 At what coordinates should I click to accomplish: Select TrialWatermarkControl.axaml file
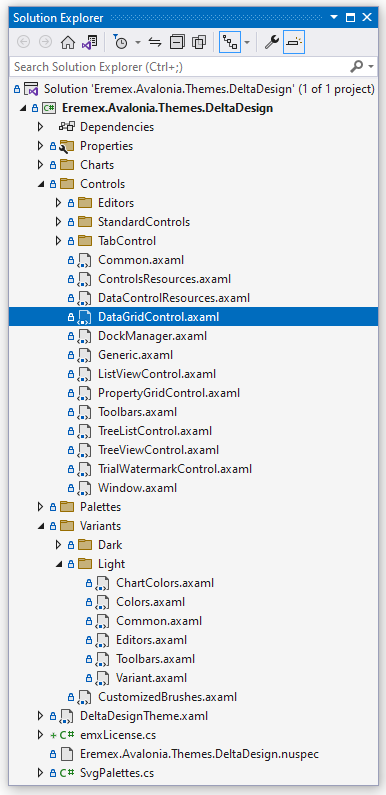click(x=175, y=469)
